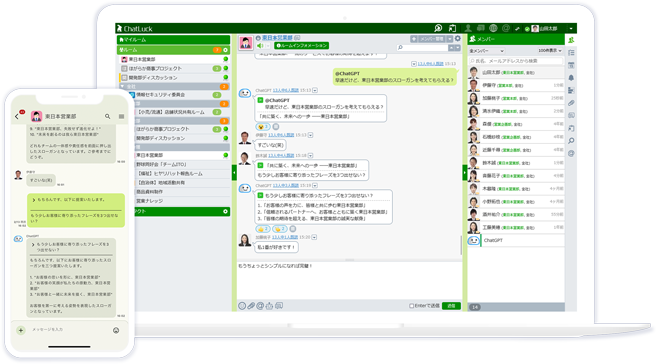656x364 pixels.
Task: Focus the message compose text area
Action: point(349,280)
